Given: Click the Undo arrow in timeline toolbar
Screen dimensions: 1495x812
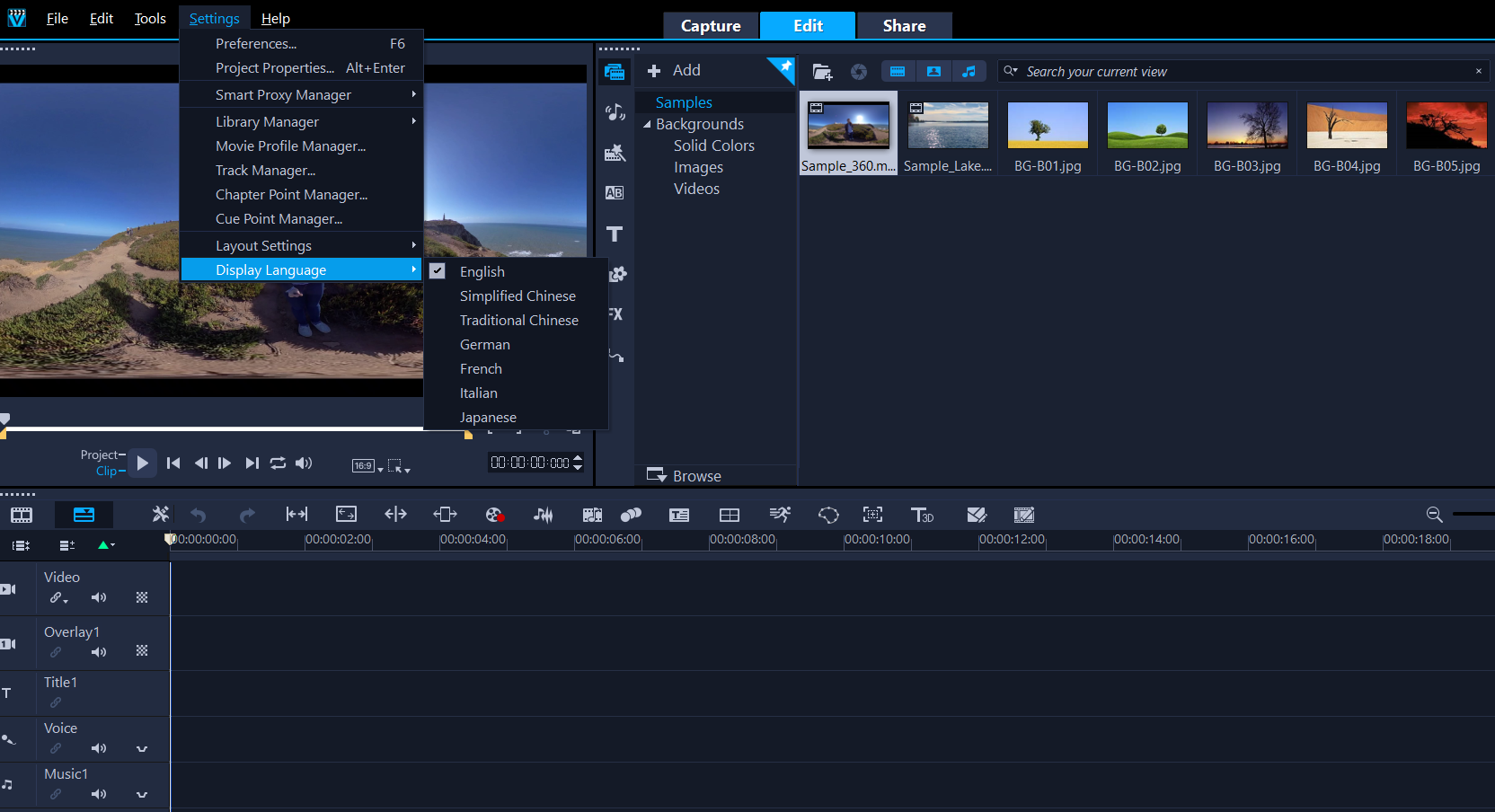Looking at the screenshot, I should coord(199,515).
